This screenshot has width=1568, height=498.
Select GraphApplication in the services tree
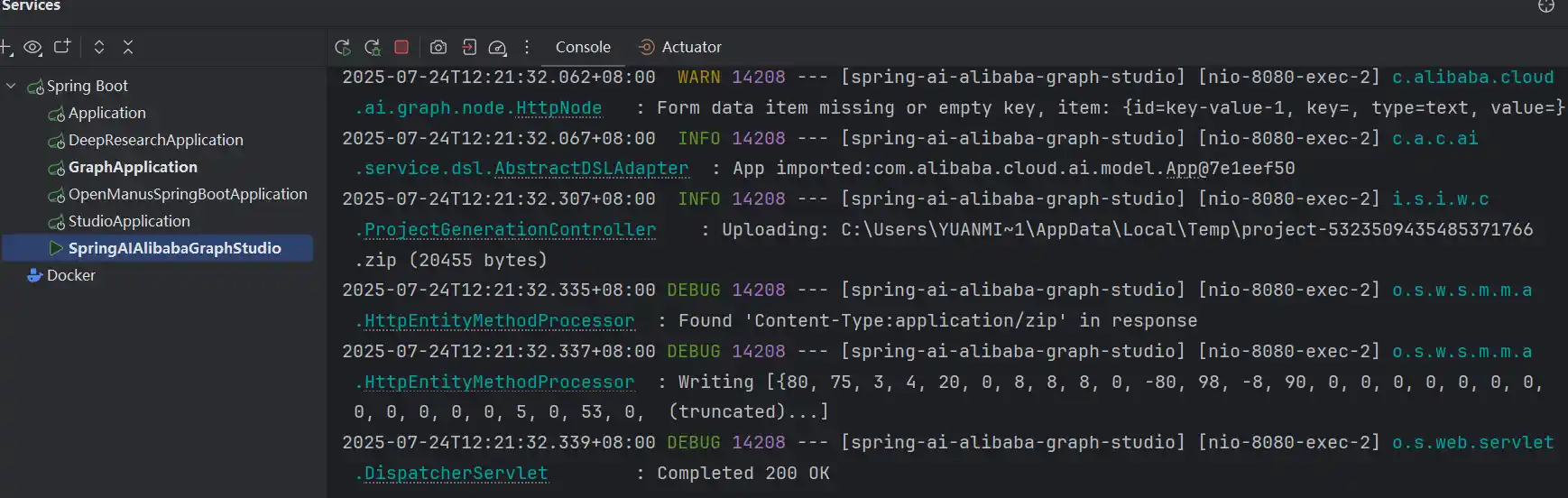(x=133, y=167)
